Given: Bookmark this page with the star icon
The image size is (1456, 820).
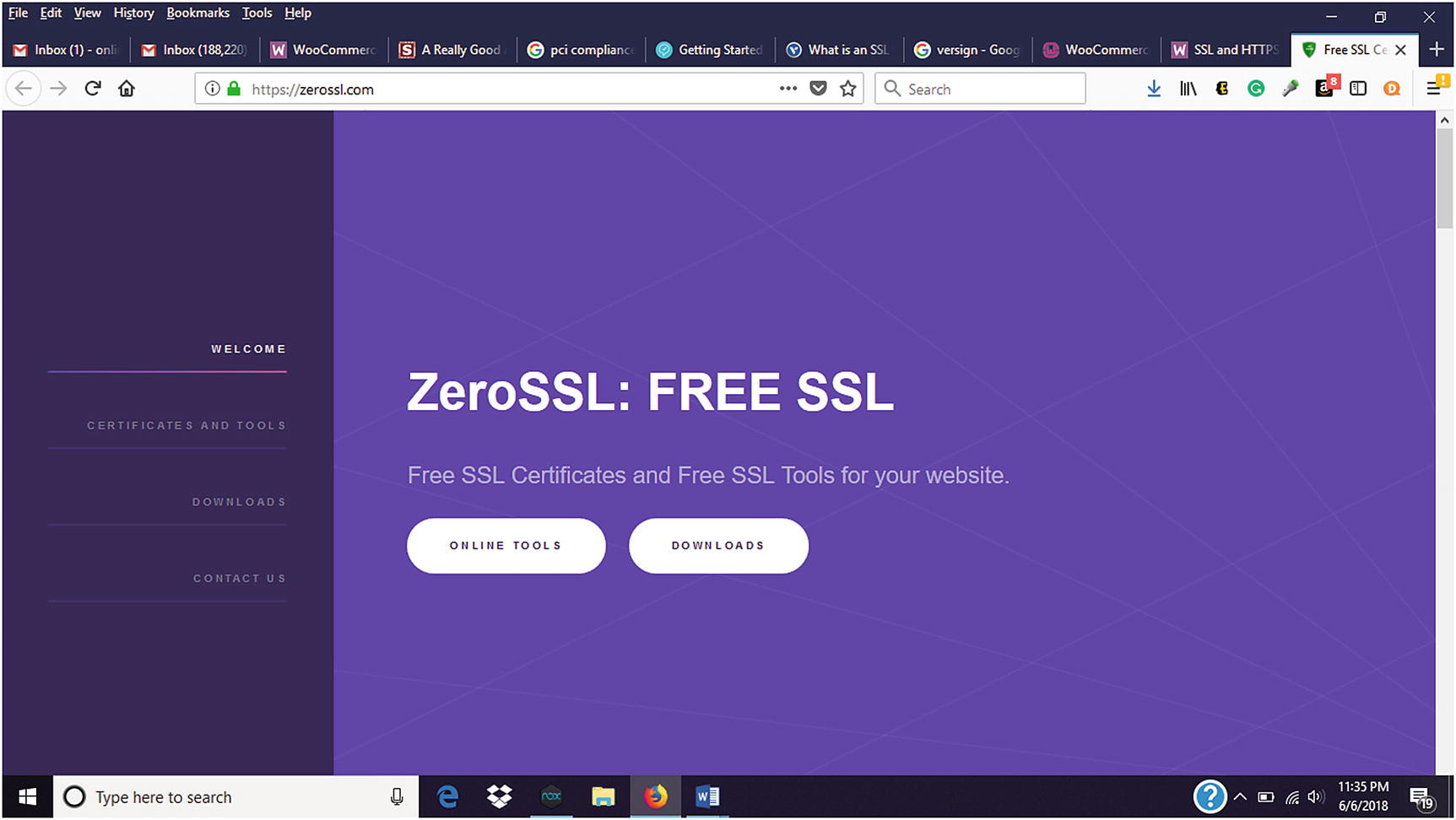Looking at the screenshot, I should pyautogui.click(x=848, y=89).
